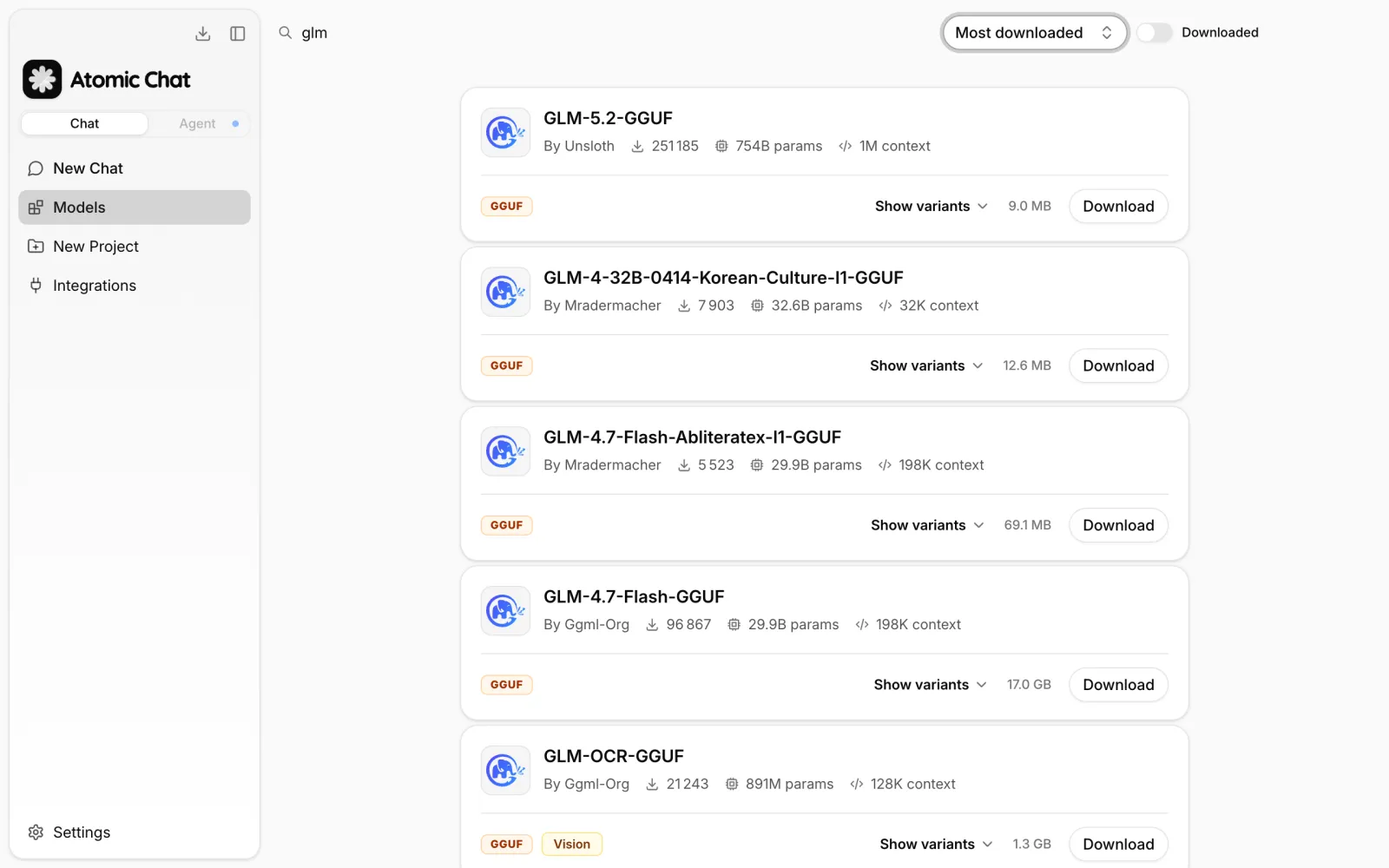Screen dimensions: 1389x868
Task: Click the Integrations plug icon
Action: click(36, 286)
